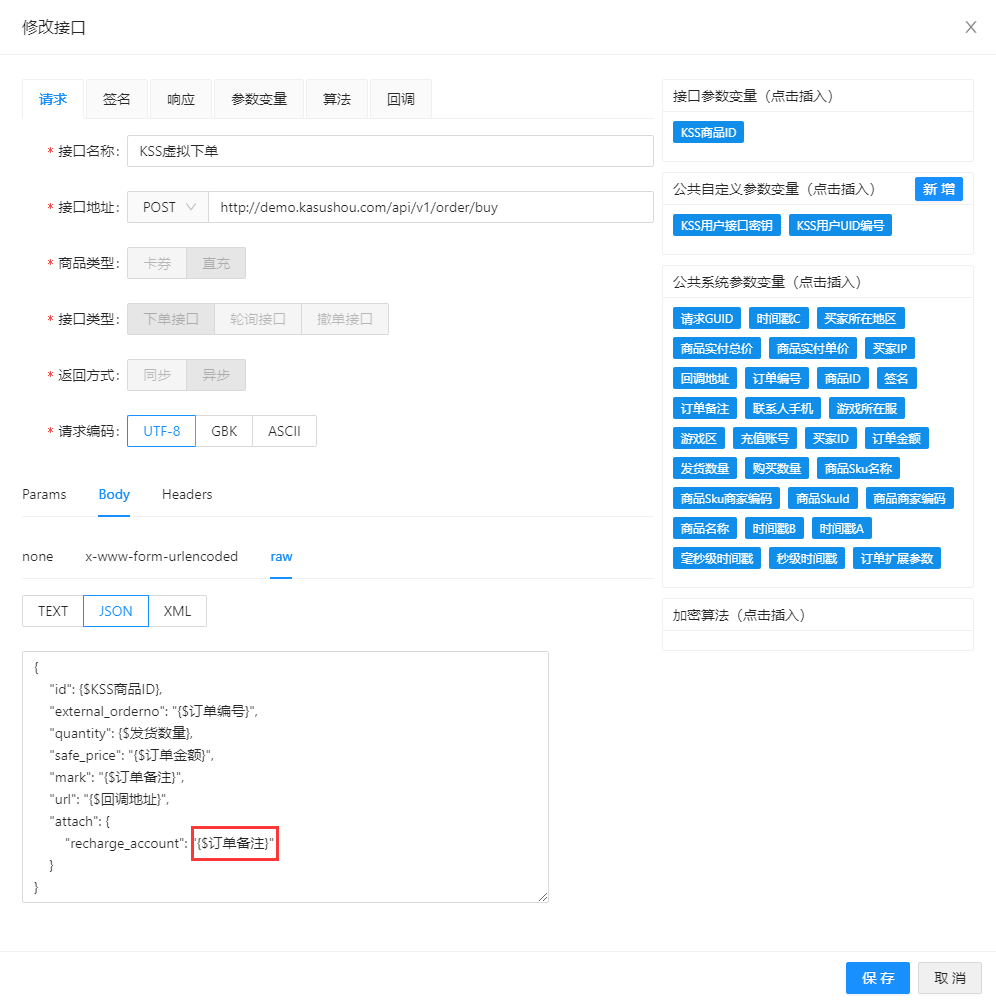Go to the 参数变量 tab
996x1001 pixels.
click(259, 99)
